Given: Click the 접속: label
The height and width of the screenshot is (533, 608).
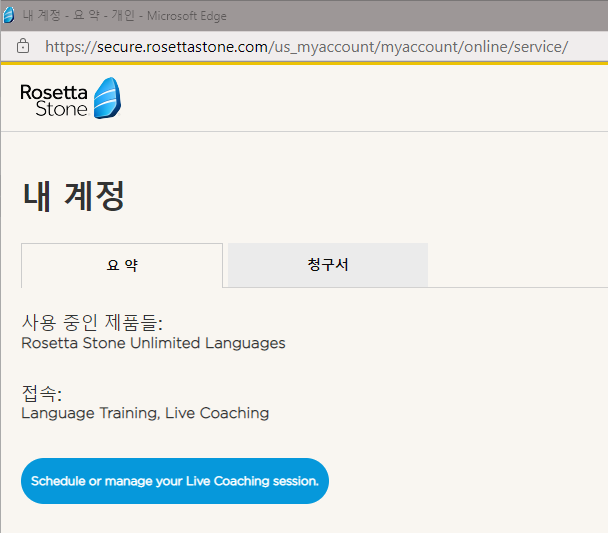Looking at the screenshot, I should click(x=42, y=393).
